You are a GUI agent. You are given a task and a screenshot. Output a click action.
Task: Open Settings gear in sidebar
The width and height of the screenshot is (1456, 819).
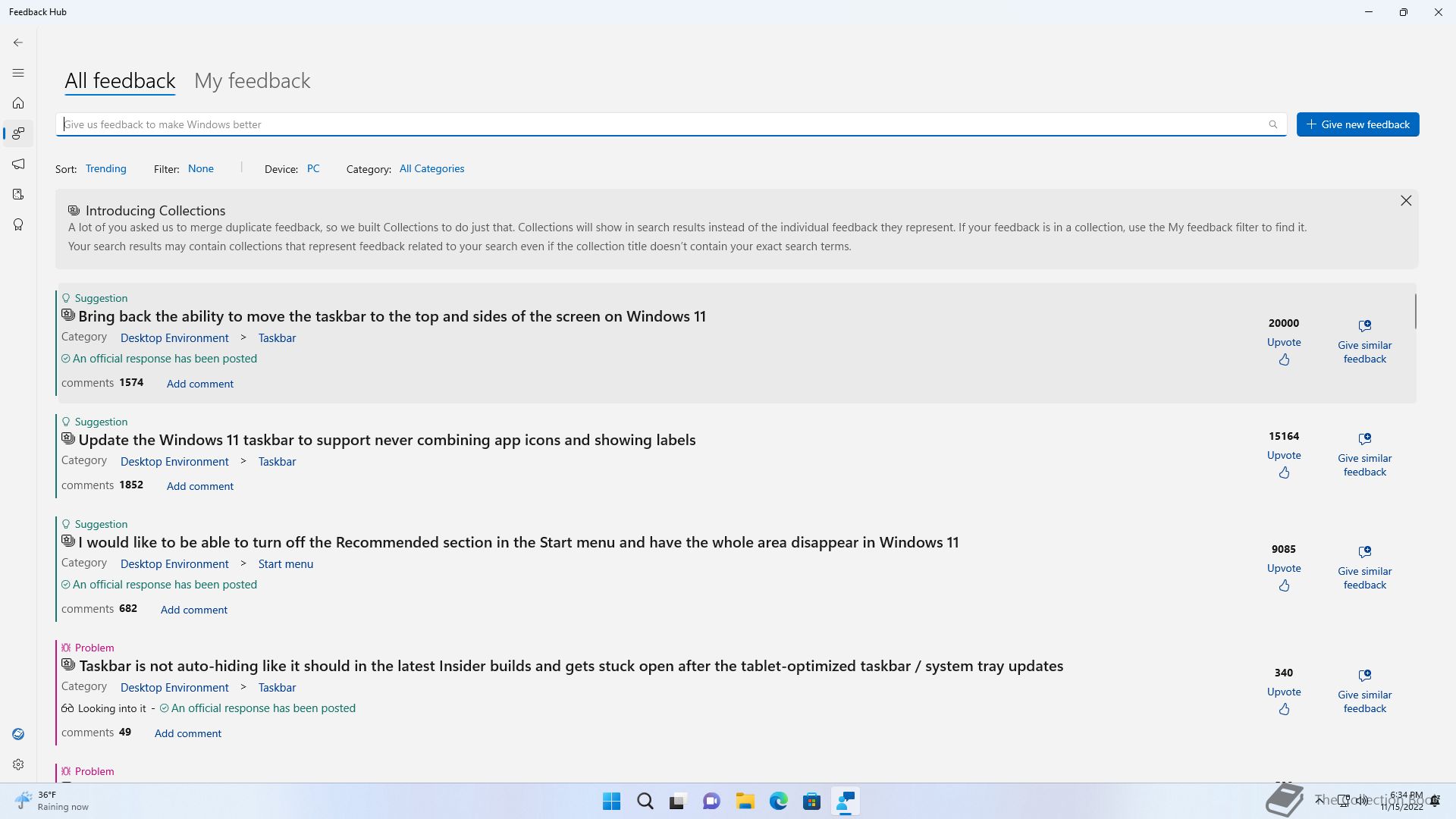click(x=18, y=764)
